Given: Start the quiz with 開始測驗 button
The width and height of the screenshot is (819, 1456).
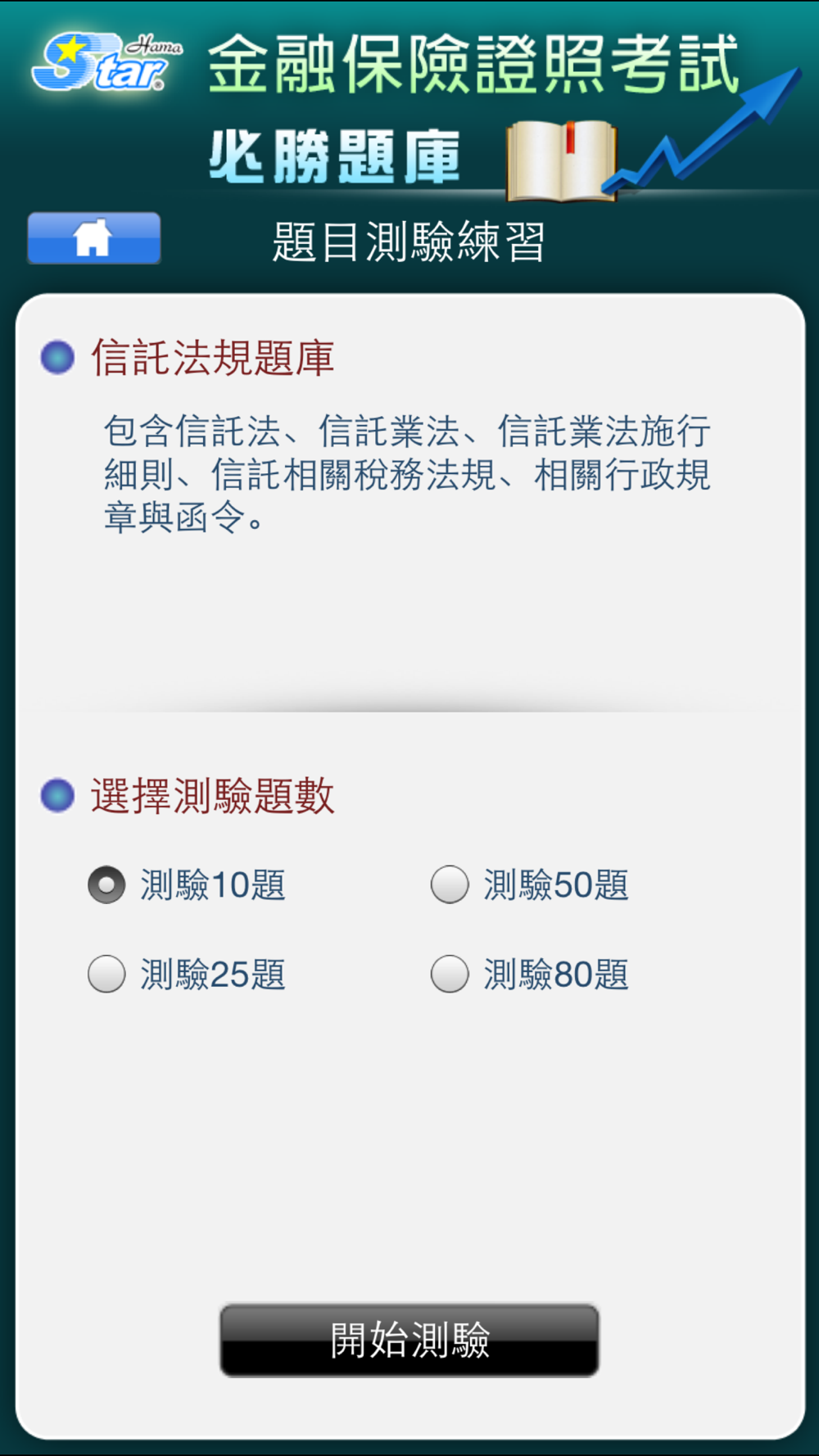Looking at the screenshot, I should click(409, 1340).
